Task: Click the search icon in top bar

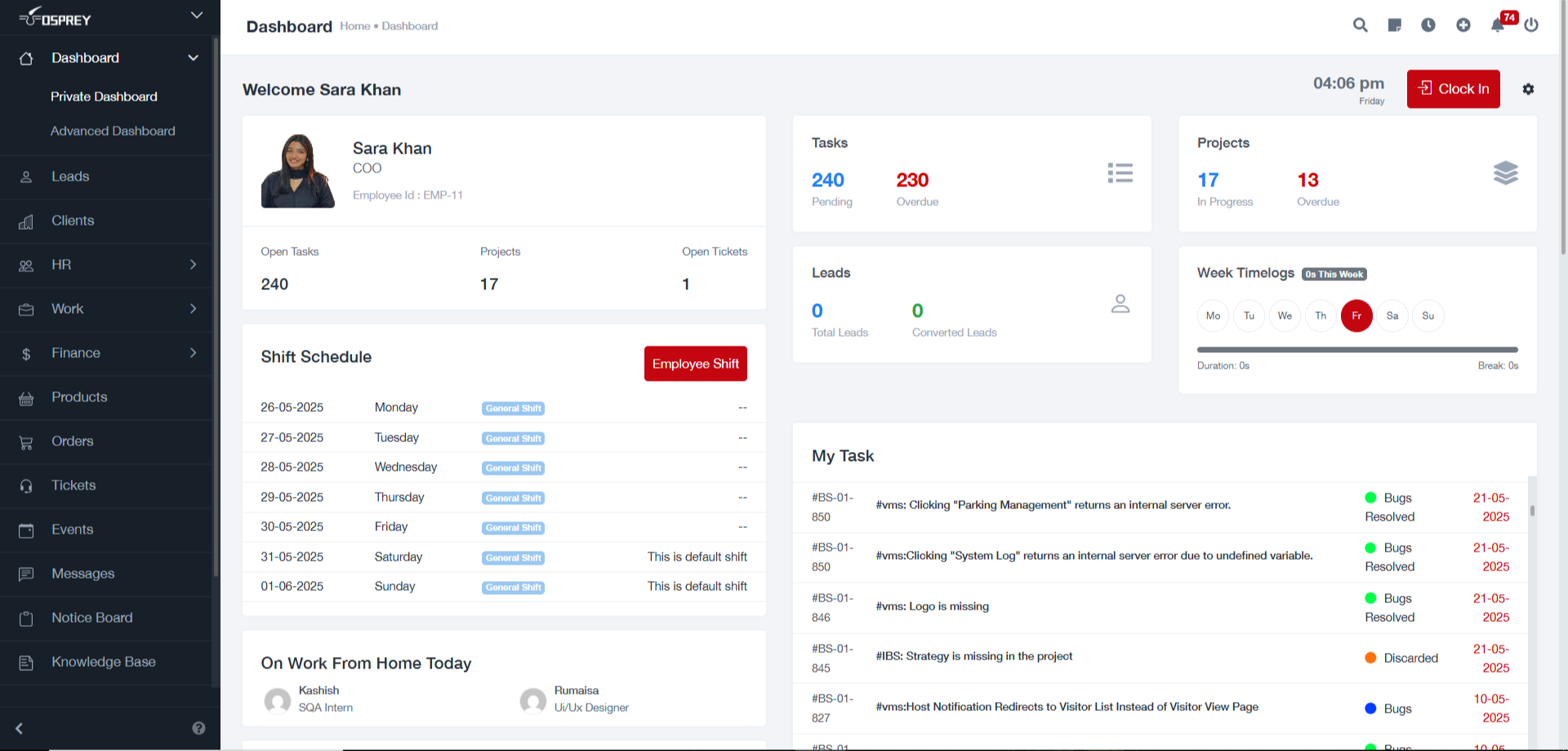Action: coord(1360,25)
